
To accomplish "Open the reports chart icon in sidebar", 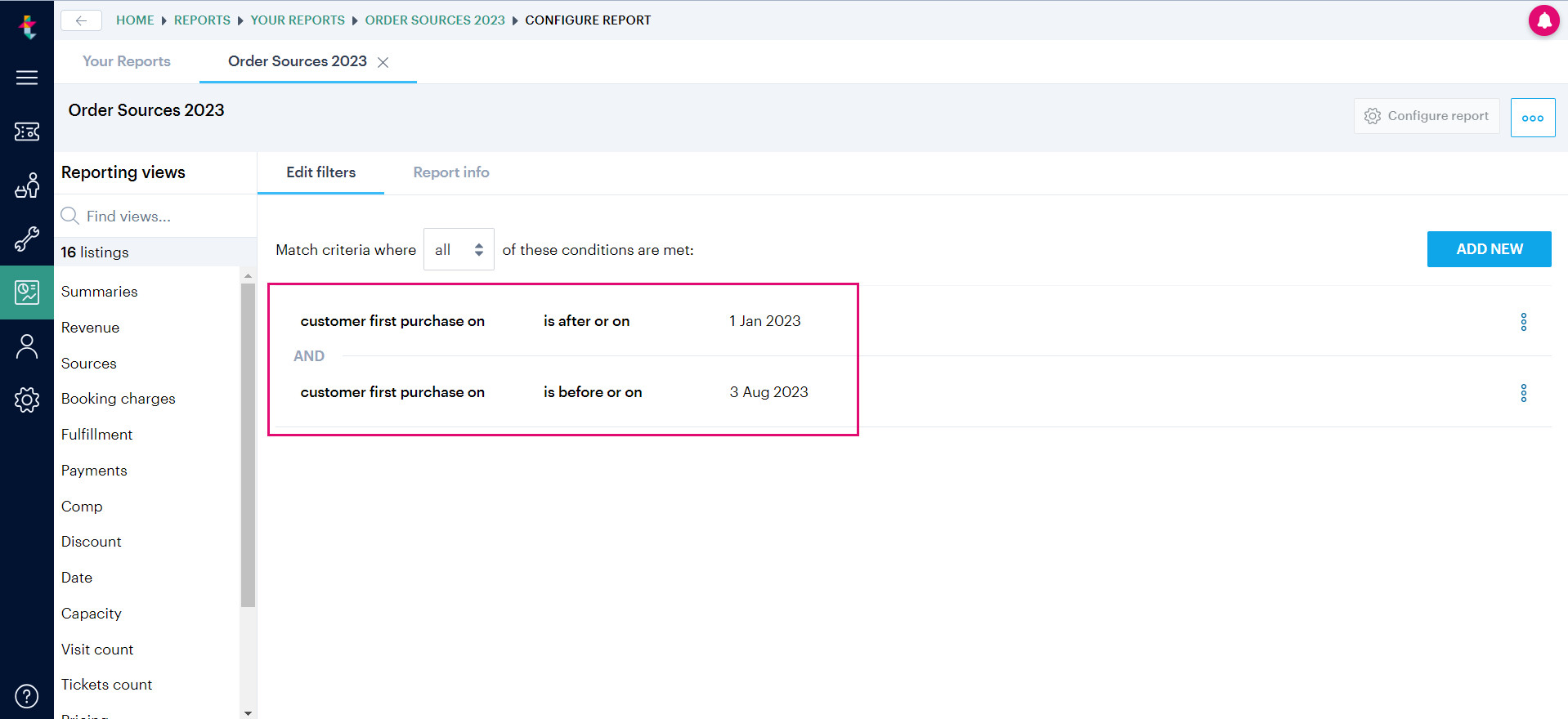I will (x=27, y=293).
